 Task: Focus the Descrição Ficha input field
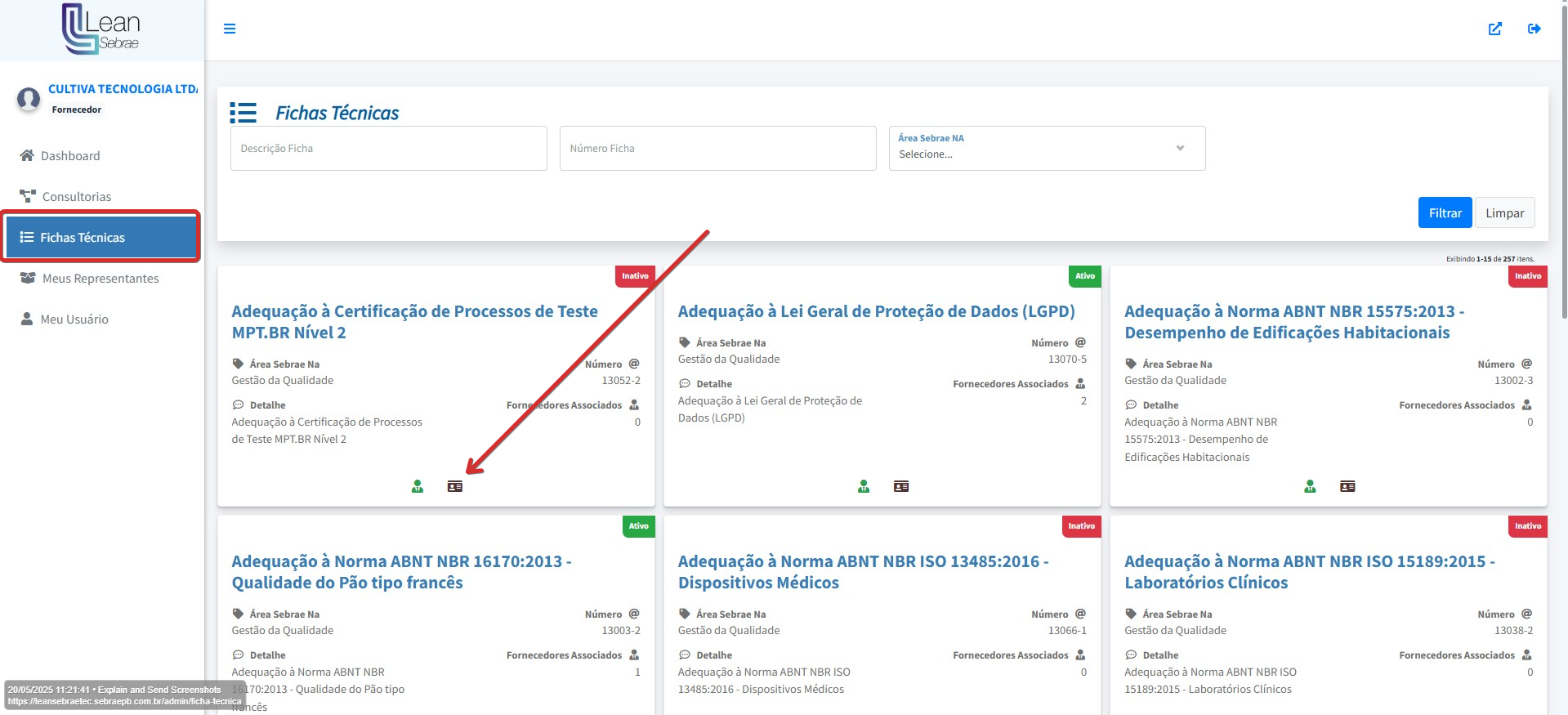[388, 148]
